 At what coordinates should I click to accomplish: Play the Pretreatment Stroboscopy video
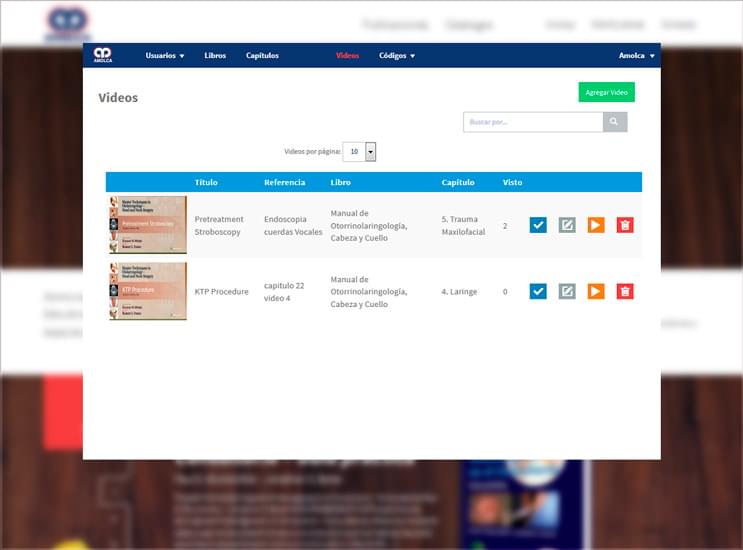tap(596, 225)
